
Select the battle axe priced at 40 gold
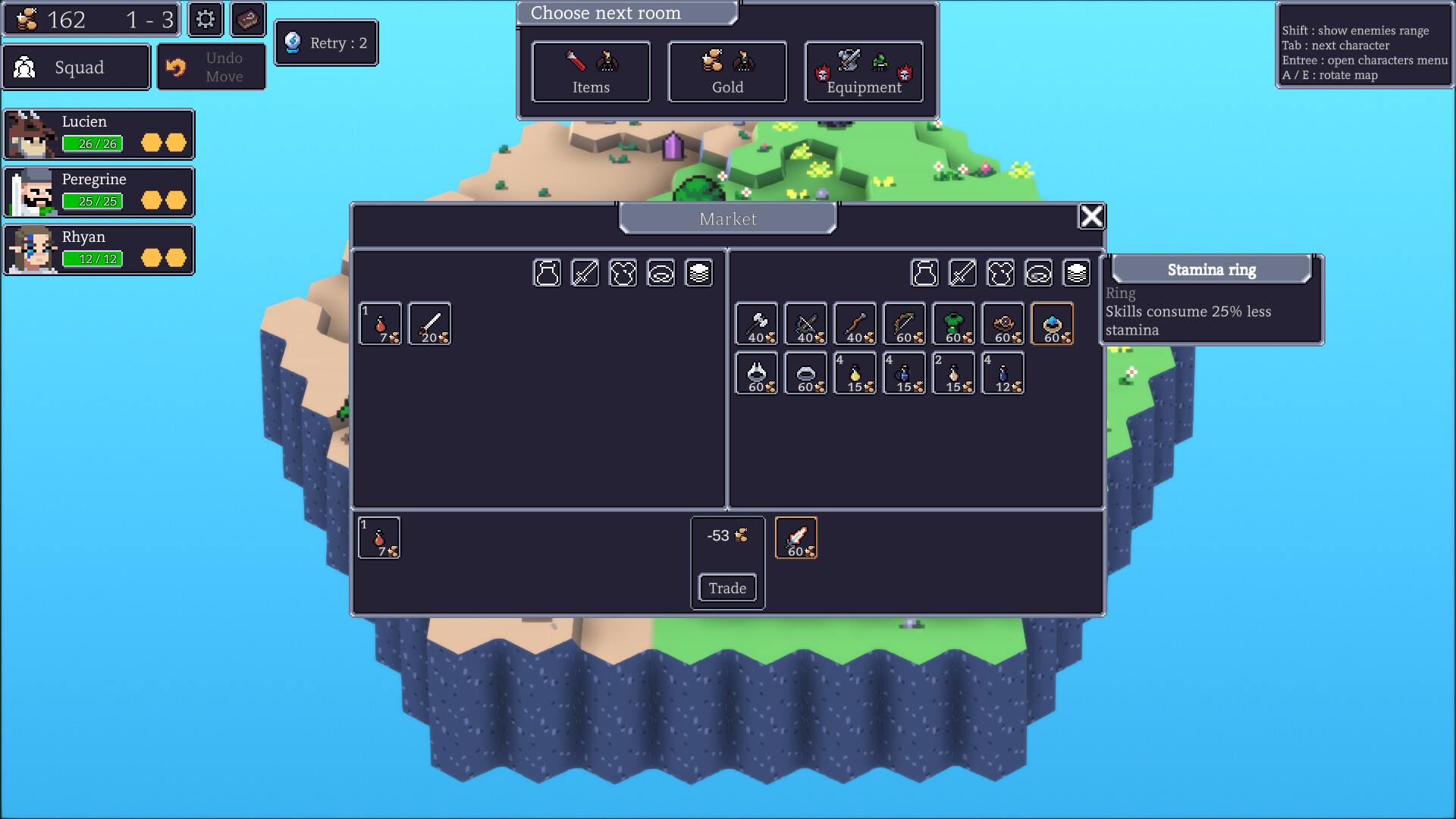pyautogui.click(x=757, y=324)
